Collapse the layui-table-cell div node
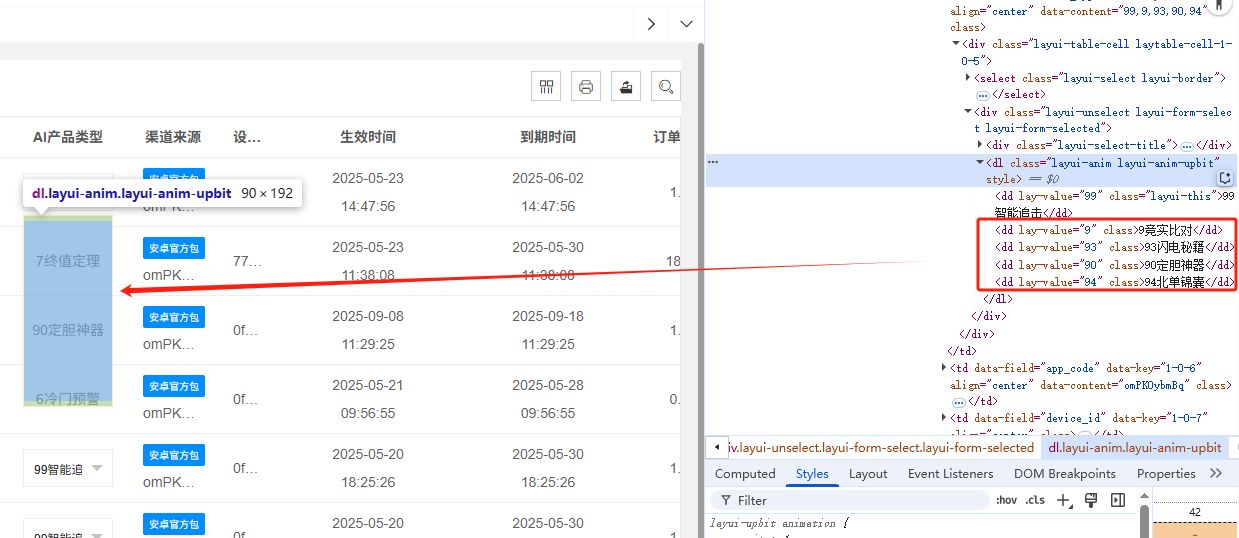 coord(956,44)
